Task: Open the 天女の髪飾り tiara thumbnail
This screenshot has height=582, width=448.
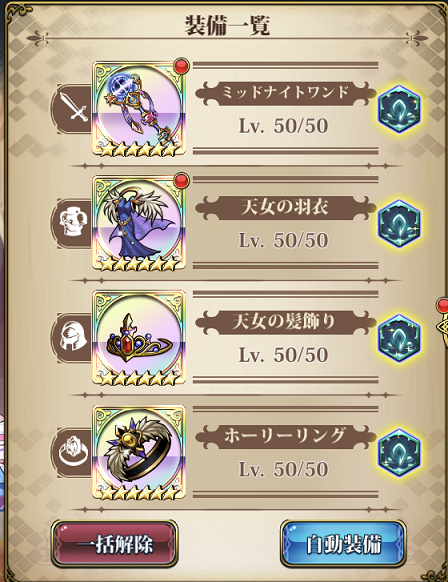Action: click(139, 337)
